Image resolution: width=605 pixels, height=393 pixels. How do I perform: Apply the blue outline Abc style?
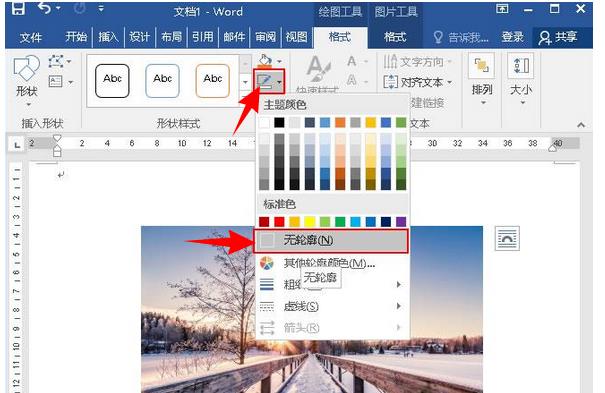click(x=162, y=81)
